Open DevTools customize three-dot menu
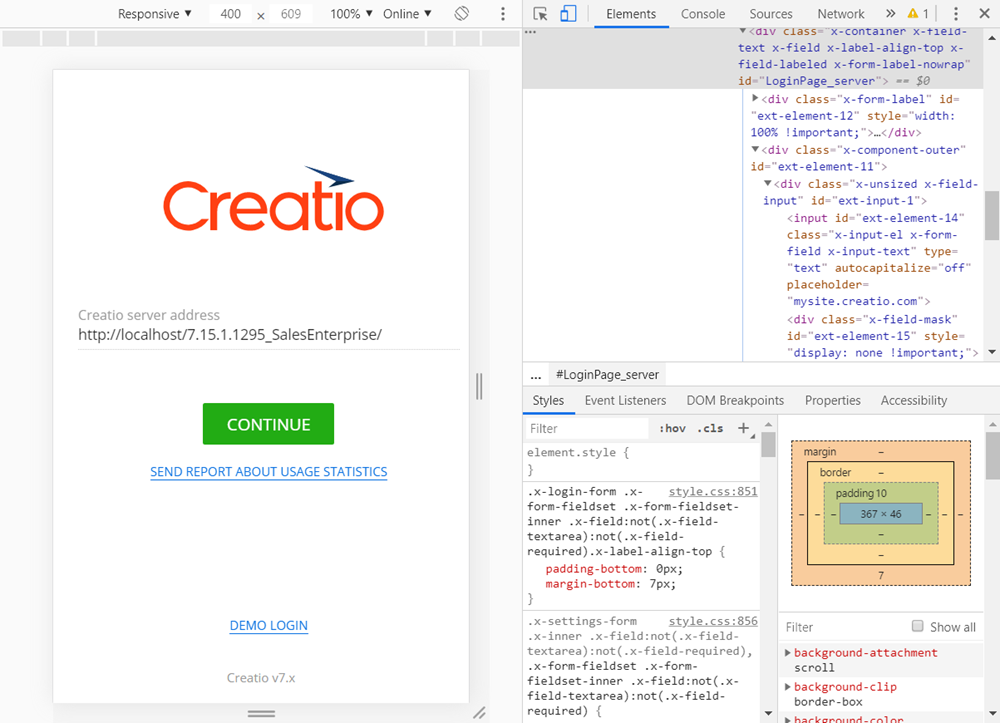 (955, 14)
